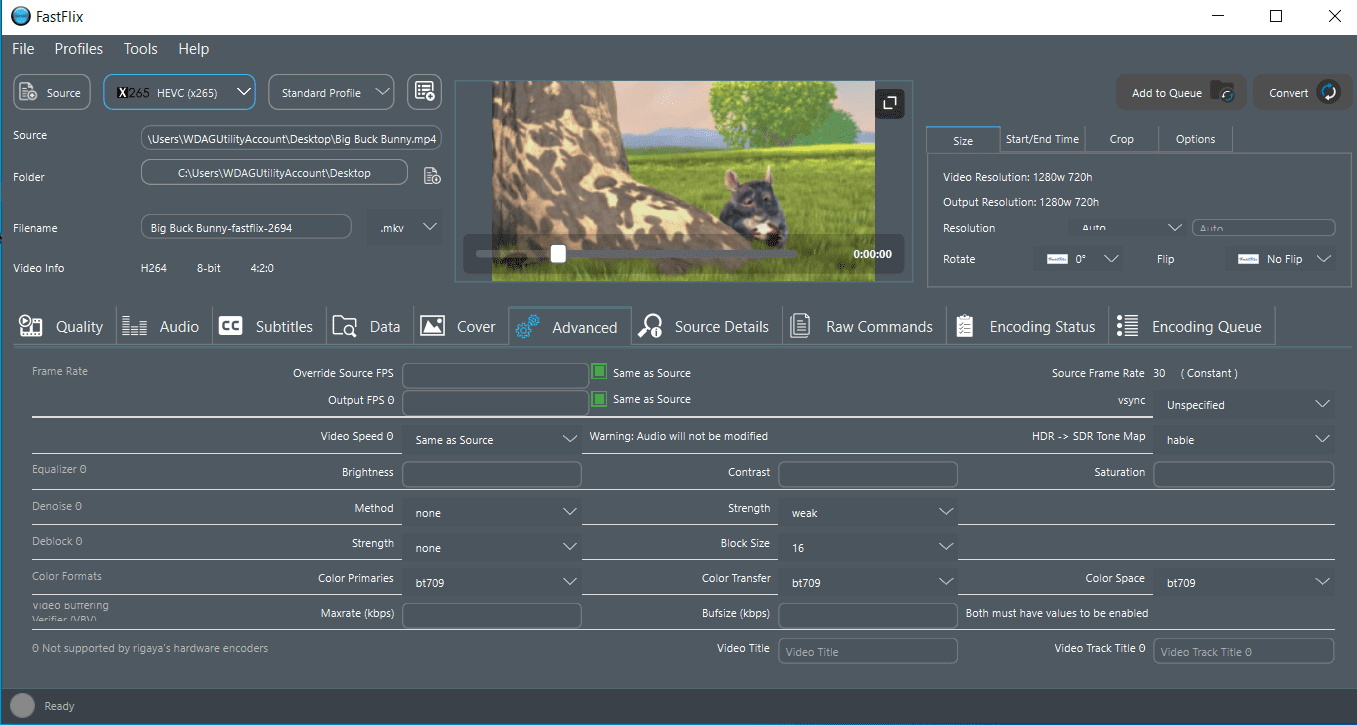
Task: Switch to the Crop tab
Action: pyautogui.click(x=1121, y=139)
